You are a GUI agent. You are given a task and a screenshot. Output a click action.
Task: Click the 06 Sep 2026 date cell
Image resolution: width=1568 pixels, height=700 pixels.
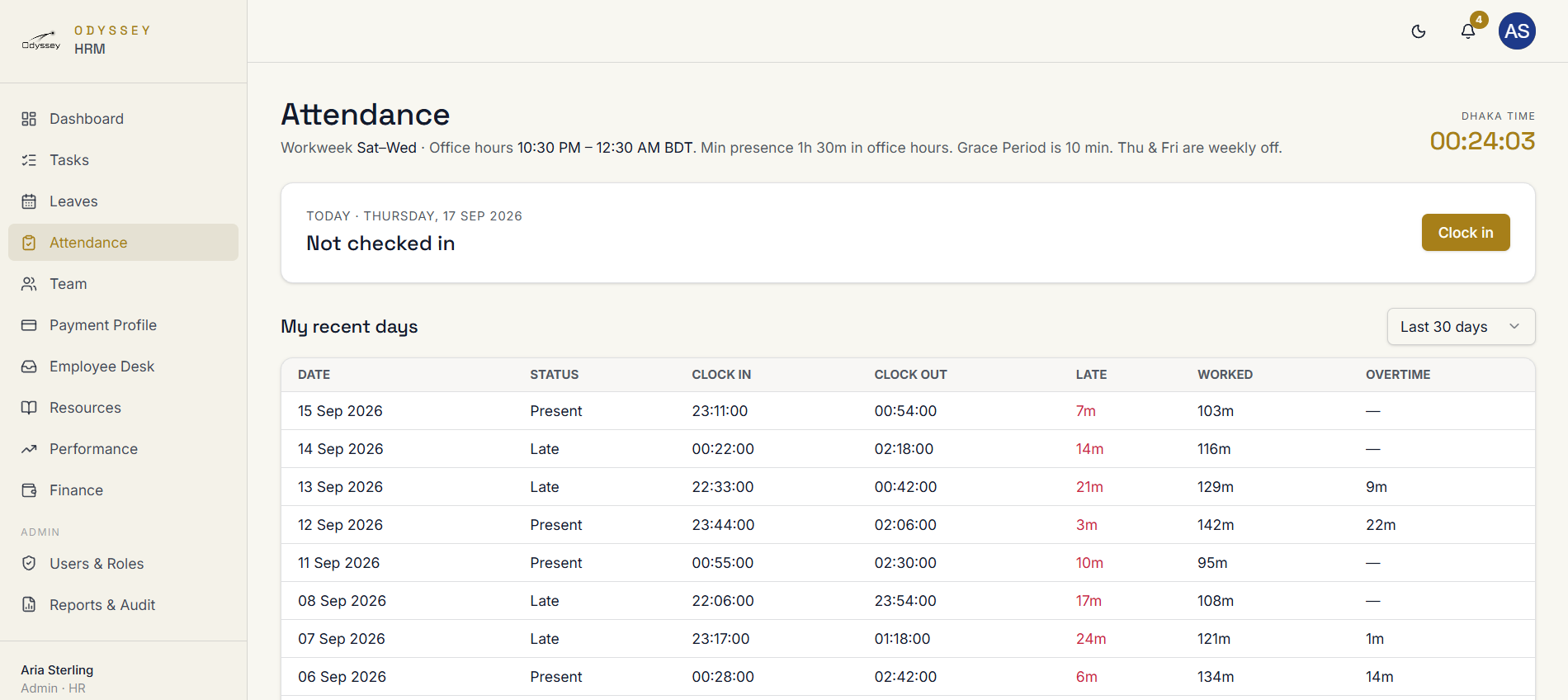click(342, 677)
